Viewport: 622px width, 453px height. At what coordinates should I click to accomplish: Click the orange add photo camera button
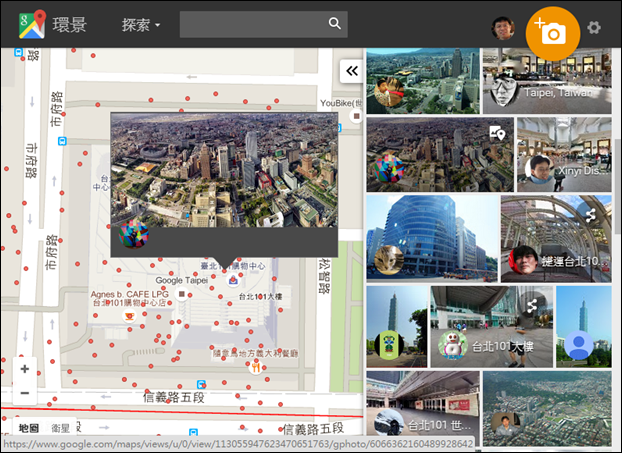553,33
